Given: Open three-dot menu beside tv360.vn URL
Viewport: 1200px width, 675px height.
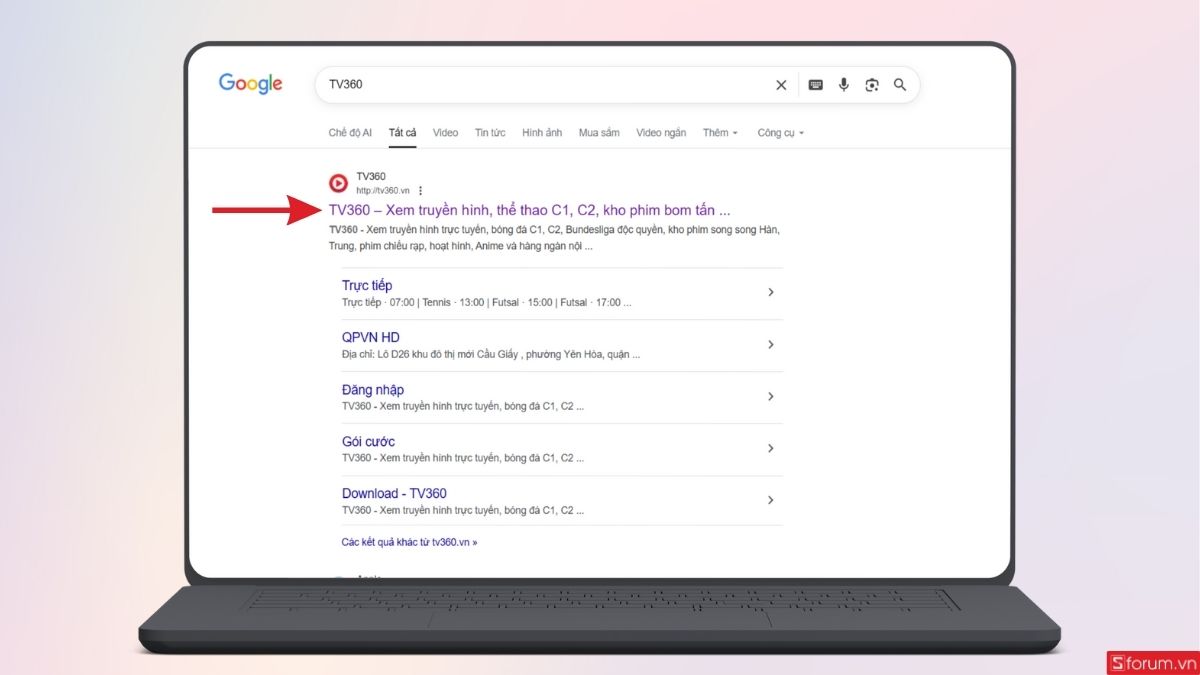Looking at the screenshot, I should [420, 190].
